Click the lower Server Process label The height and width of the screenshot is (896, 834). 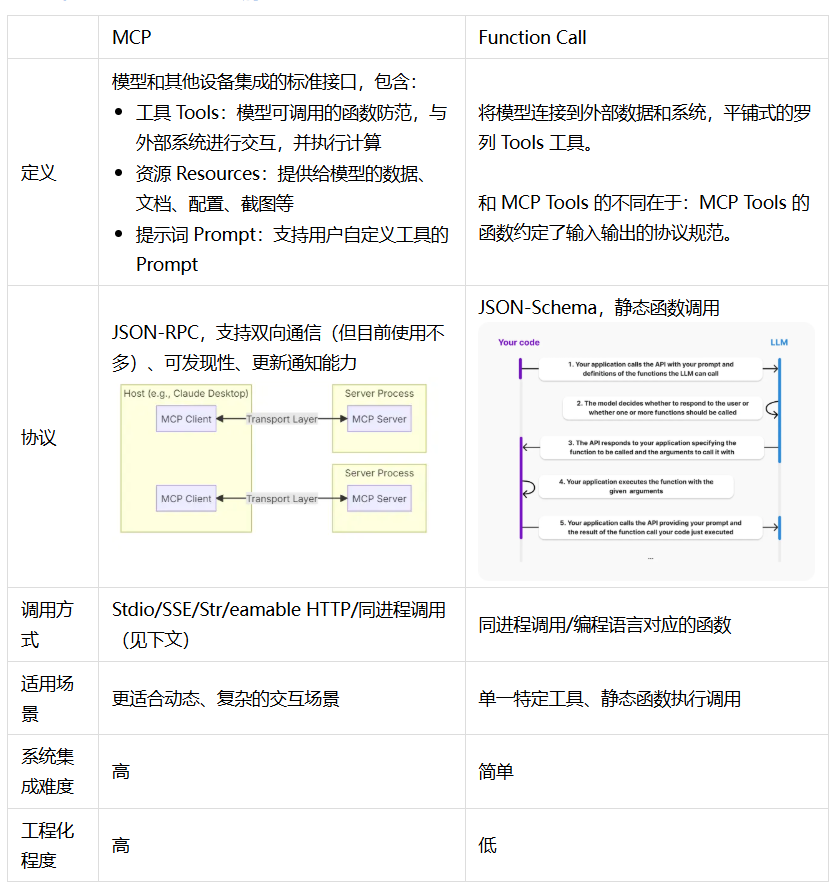379,473
